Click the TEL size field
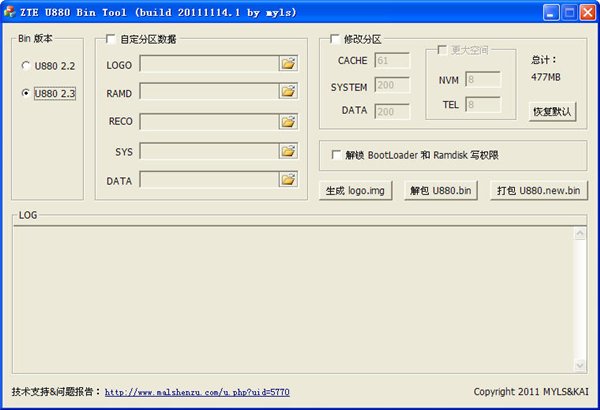 click(x=483, y=105)
